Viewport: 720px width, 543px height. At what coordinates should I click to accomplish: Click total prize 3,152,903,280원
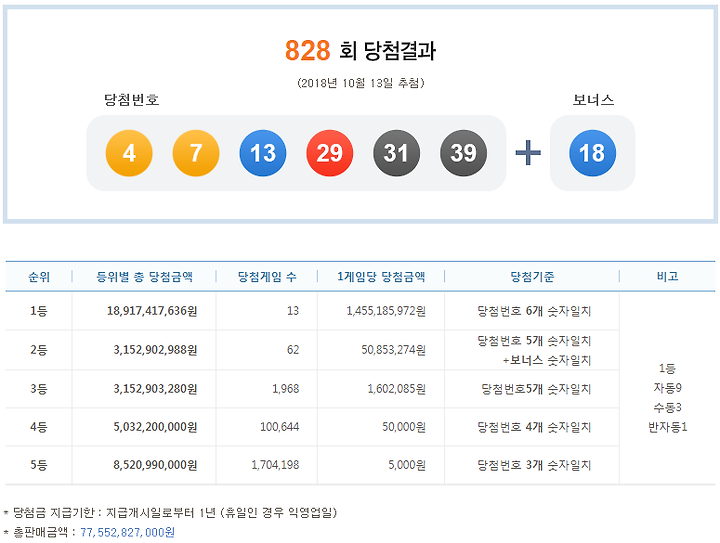click(155, 389)
